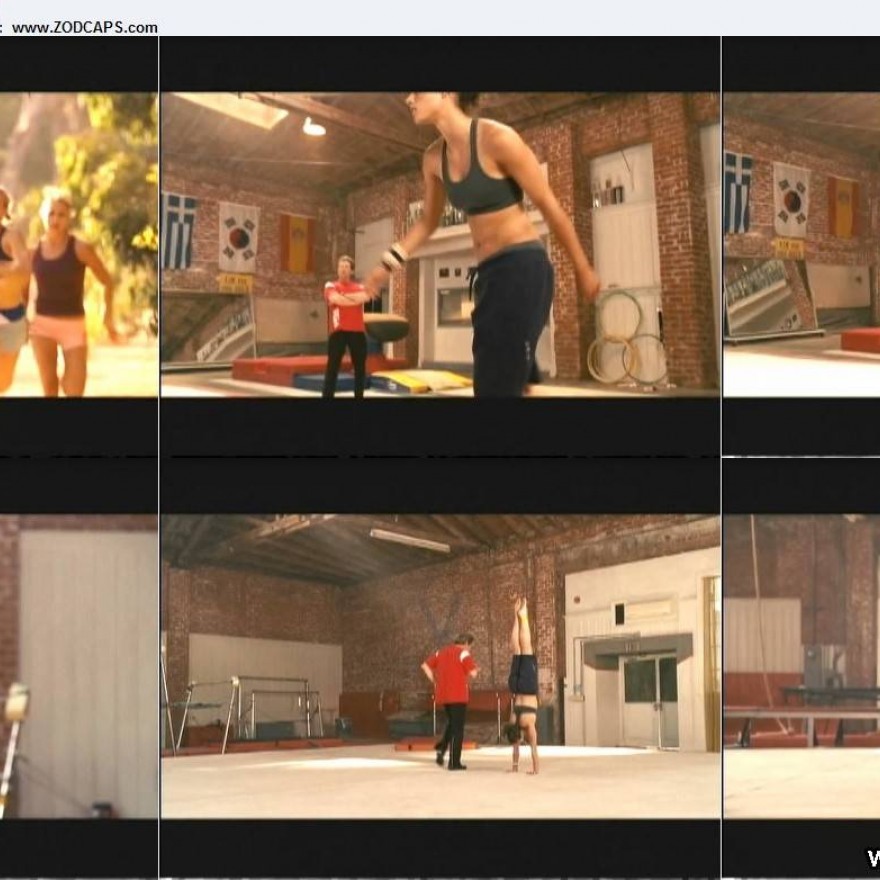Open the top-left outdoor joggers thumbnail

[x=78, y=244]
